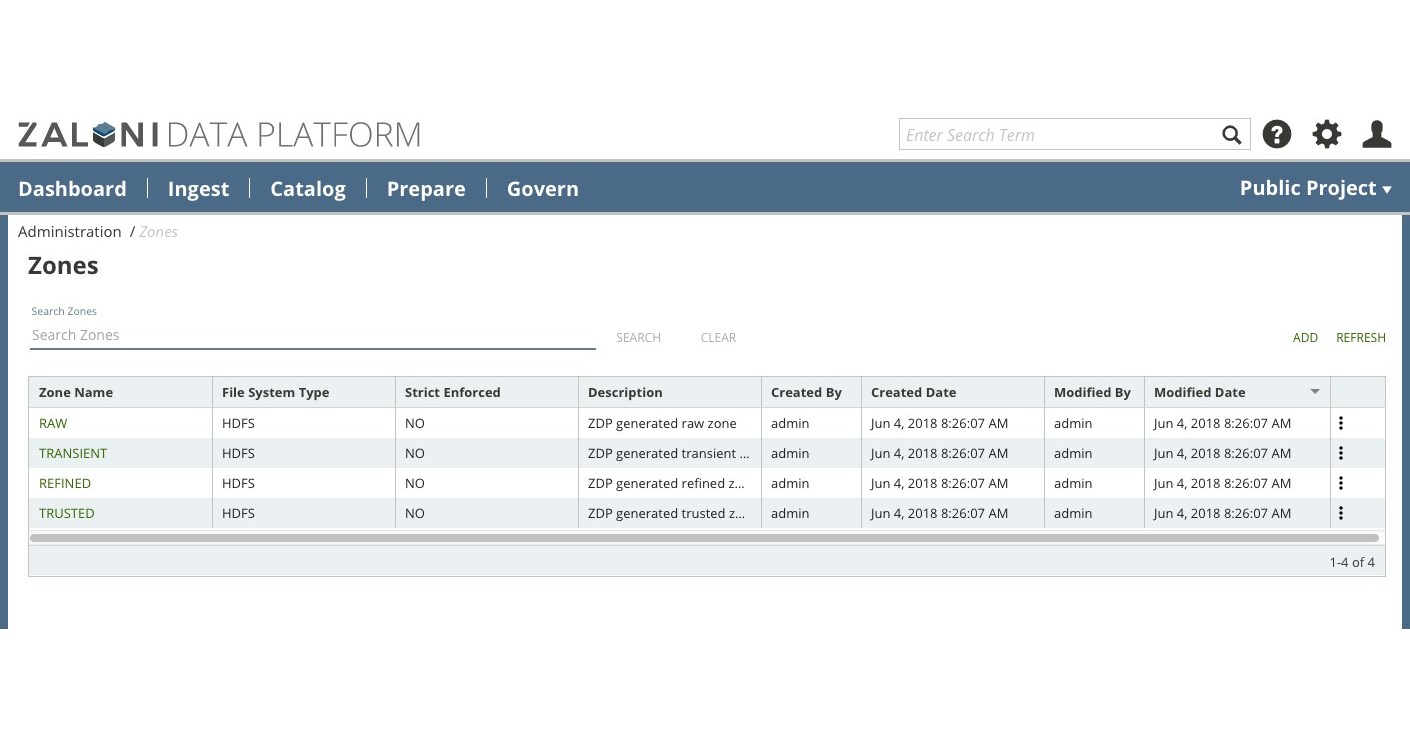This screenshot has height=738, width=1410.
Task: Open the kebab menu for the RAW zone
Action: coord(1341,423)
